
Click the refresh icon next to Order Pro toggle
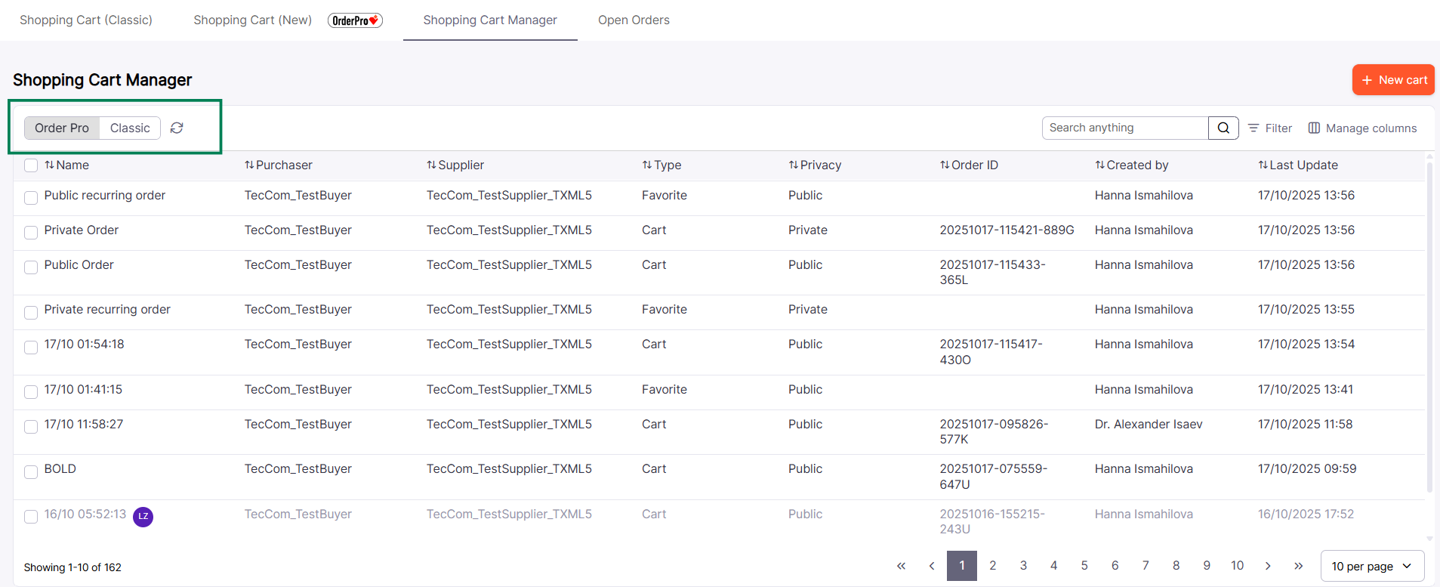(x=177, y=127)
